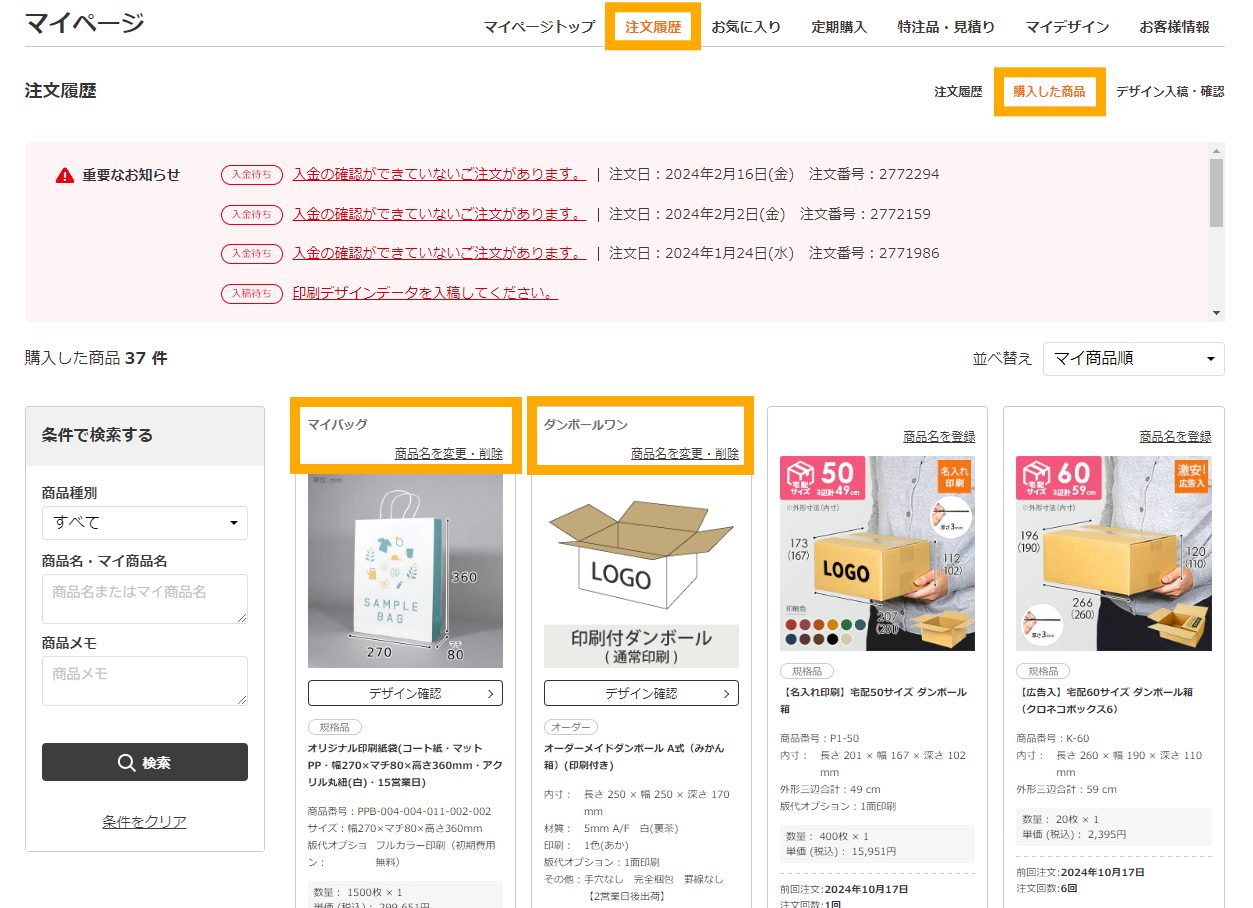
Task: Click デザイン確認 button under 印刷付ダンボール
Action: tap(641, 693)
